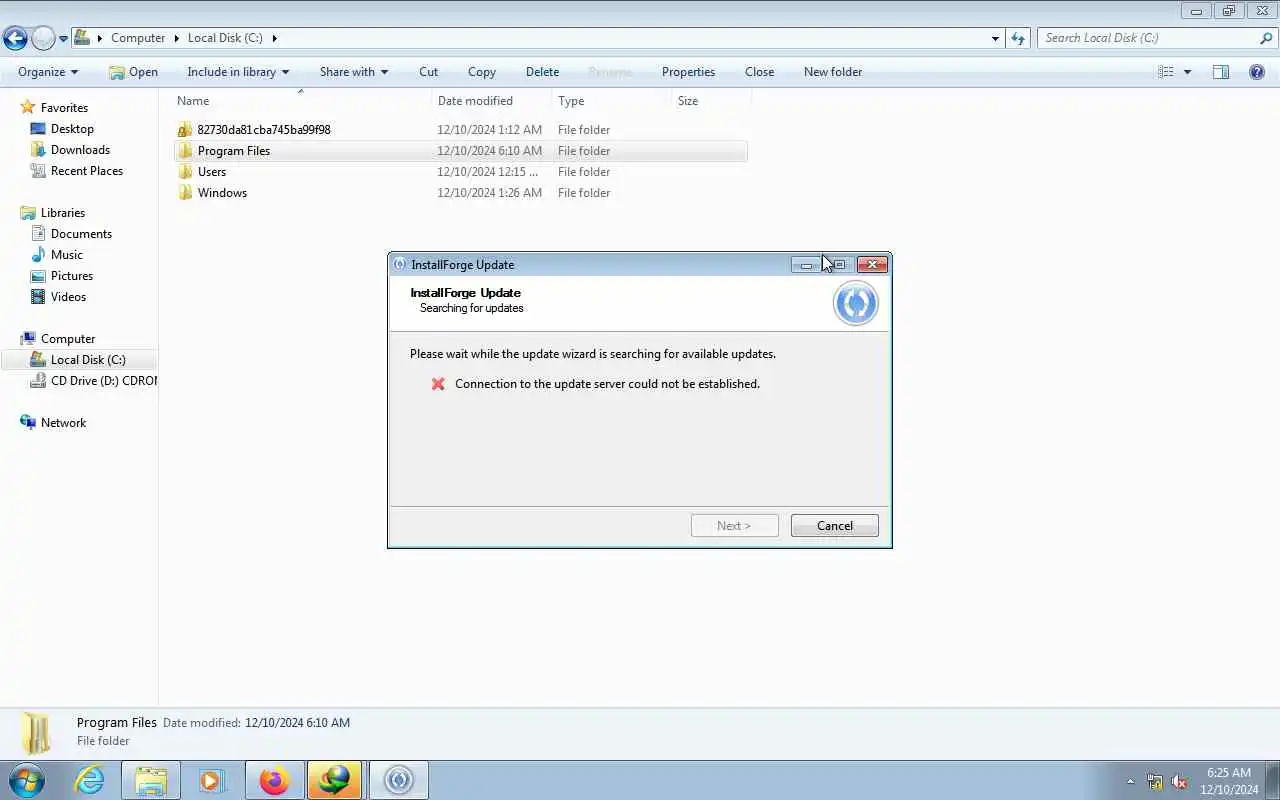This screenshot has height=800, width=1280.
Task: Open Internet Explorer from the taskbar
Action: coord(89,780)
